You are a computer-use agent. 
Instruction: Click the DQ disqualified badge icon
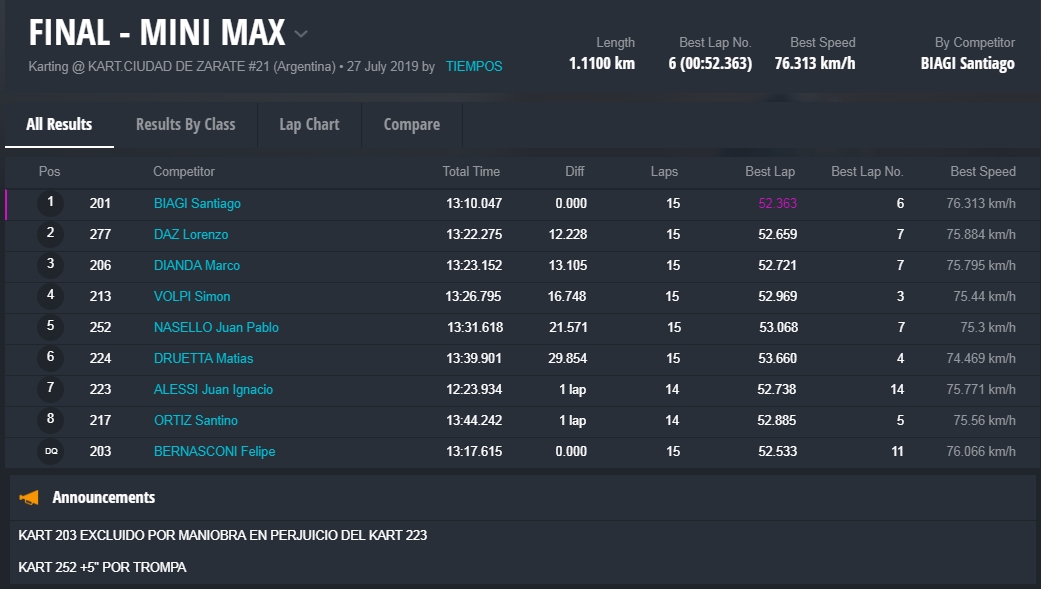(51, 451)
